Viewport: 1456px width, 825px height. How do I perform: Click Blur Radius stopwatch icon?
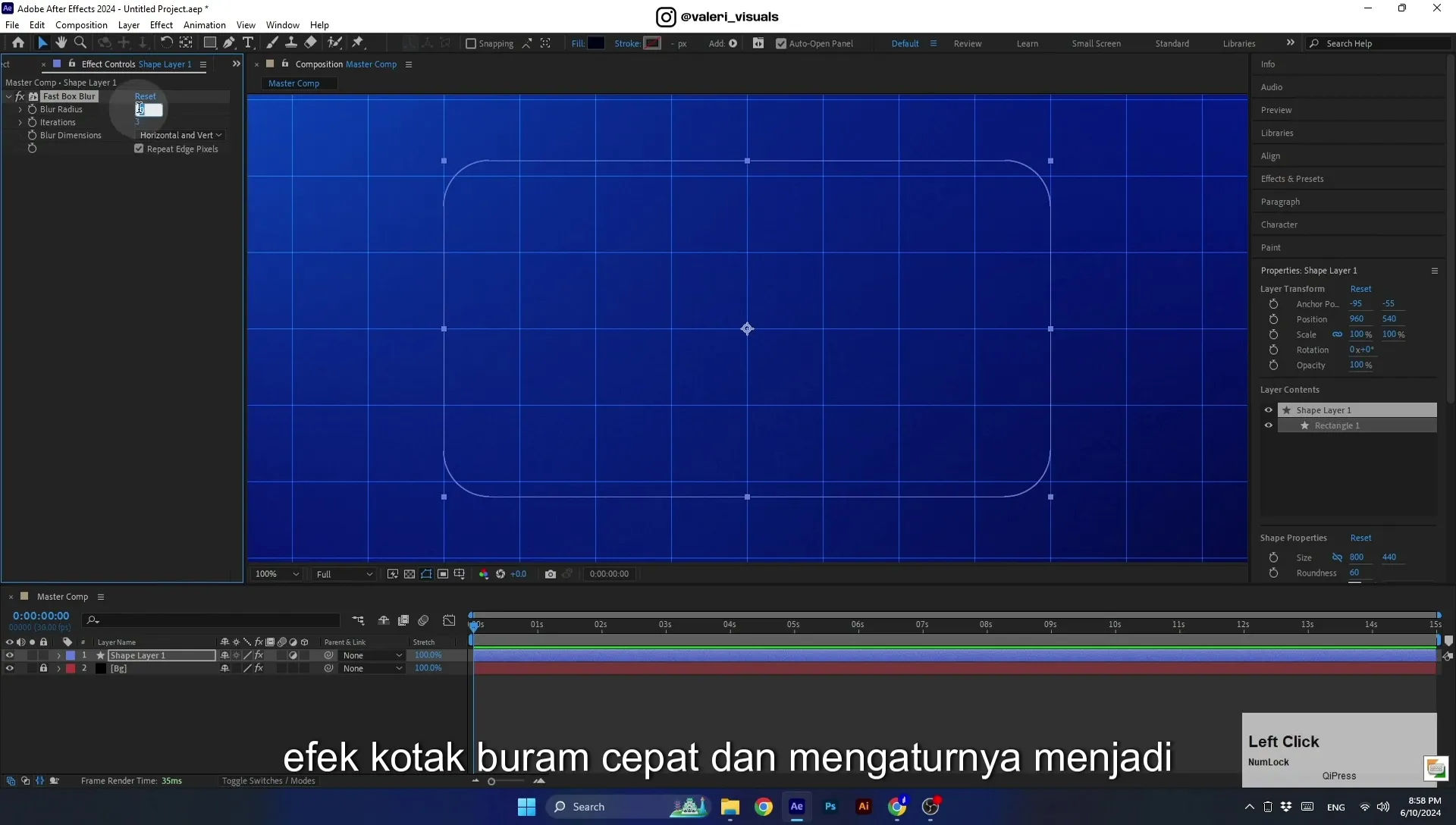[32, 109]
